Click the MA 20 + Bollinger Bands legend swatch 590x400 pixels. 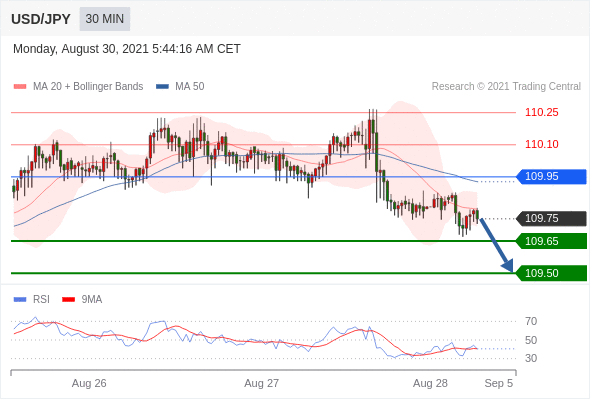click(x=20, y=87)
